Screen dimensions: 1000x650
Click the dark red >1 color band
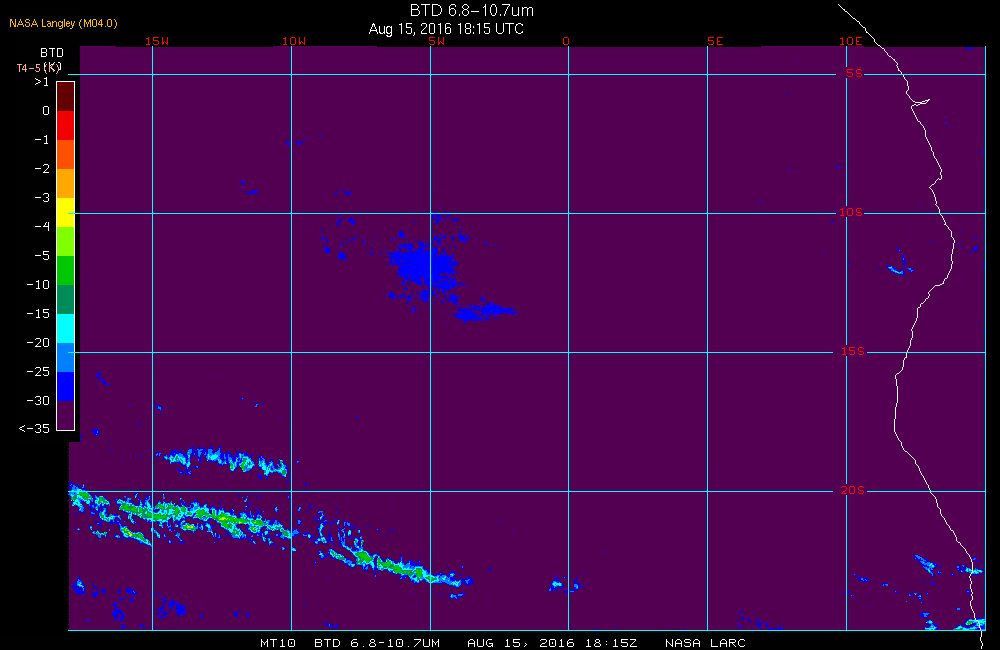pyautogui.click(x=66, y=96)
